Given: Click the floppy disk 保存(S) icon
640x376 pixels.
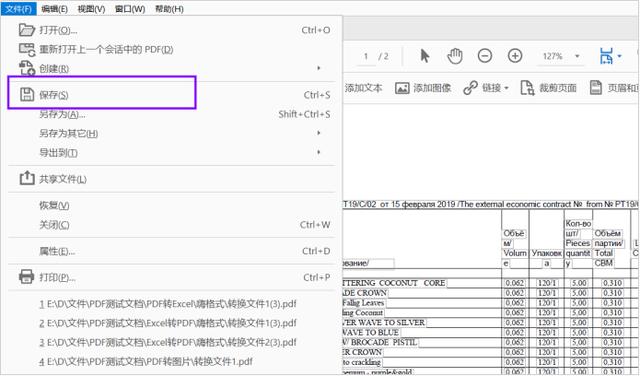Looking at the screenshot, I should click(x=27, y=94).
